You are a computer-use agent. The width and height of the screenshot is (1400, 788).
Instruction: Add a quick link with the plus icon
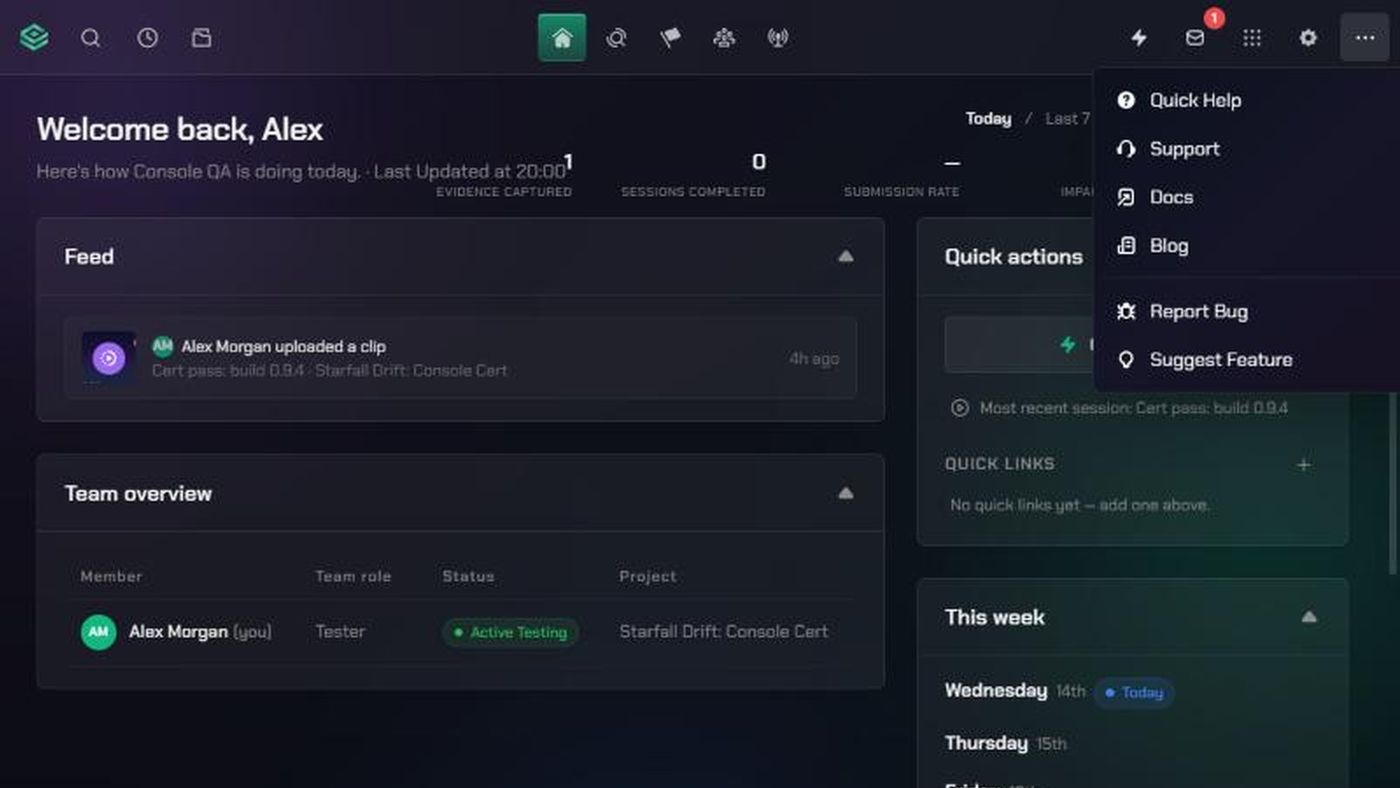(x=1303, y=465)
